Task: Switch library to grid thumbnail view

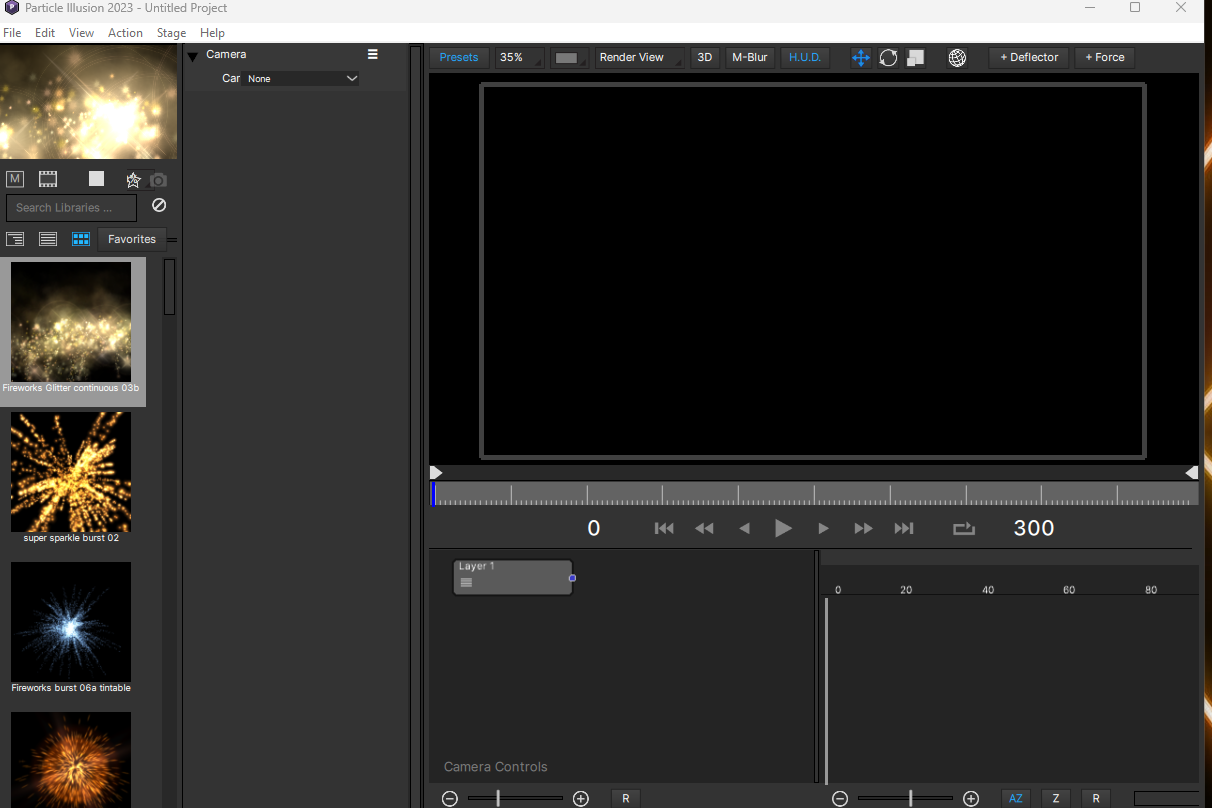Action: pyautogui.click(x=81, y=239)
